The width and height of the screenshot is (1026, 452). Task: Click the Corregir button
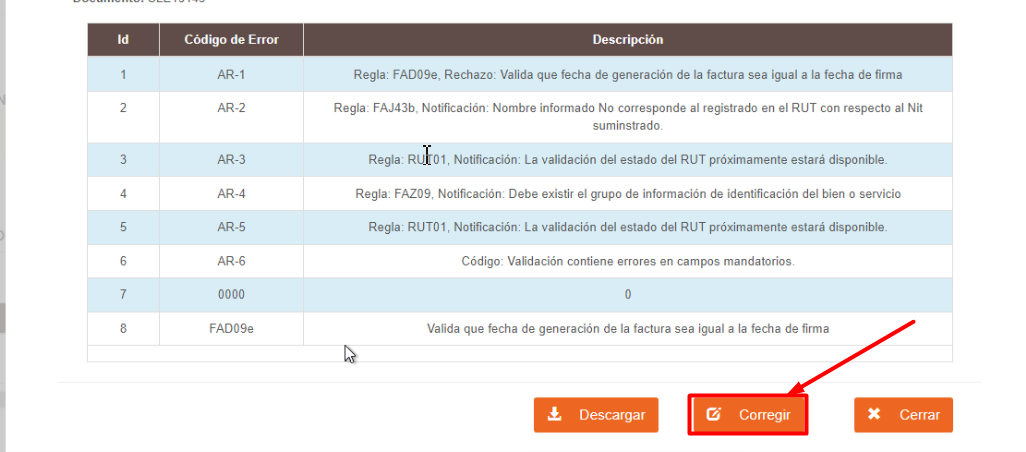pyautogui.click(x=748, y=415)
